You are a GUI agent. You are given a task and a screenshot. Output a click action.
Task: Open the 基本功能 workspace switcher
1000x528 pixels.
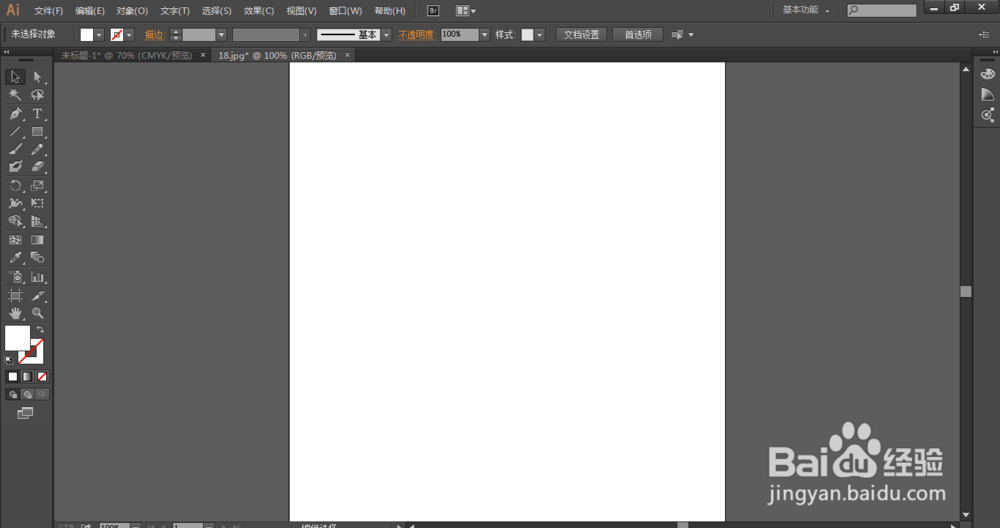[x=806, y=10]
